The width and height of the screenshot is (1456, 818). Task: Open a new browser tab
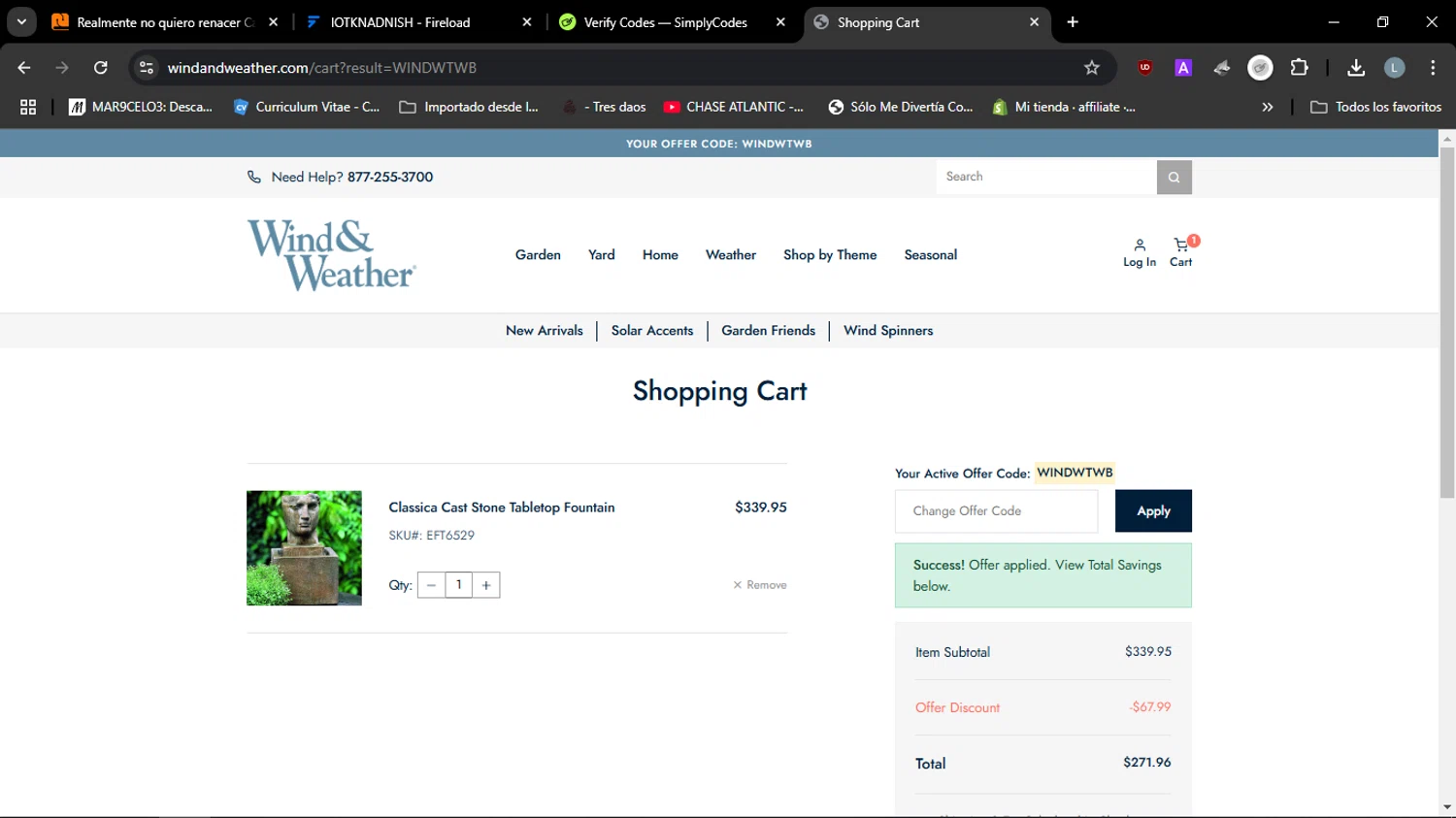pyautogui.click(x=1073, y=21)
